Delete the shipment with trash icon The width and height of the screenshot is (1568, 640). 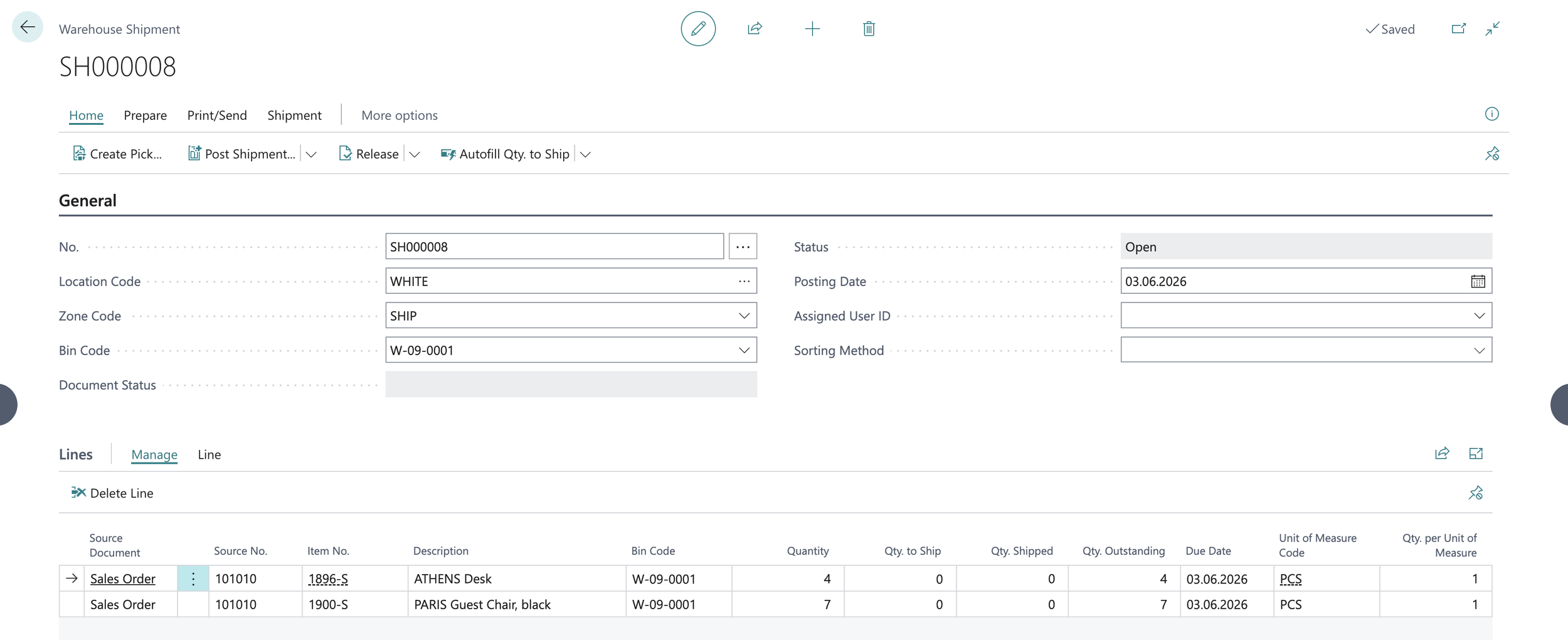[x=869, y=28]
